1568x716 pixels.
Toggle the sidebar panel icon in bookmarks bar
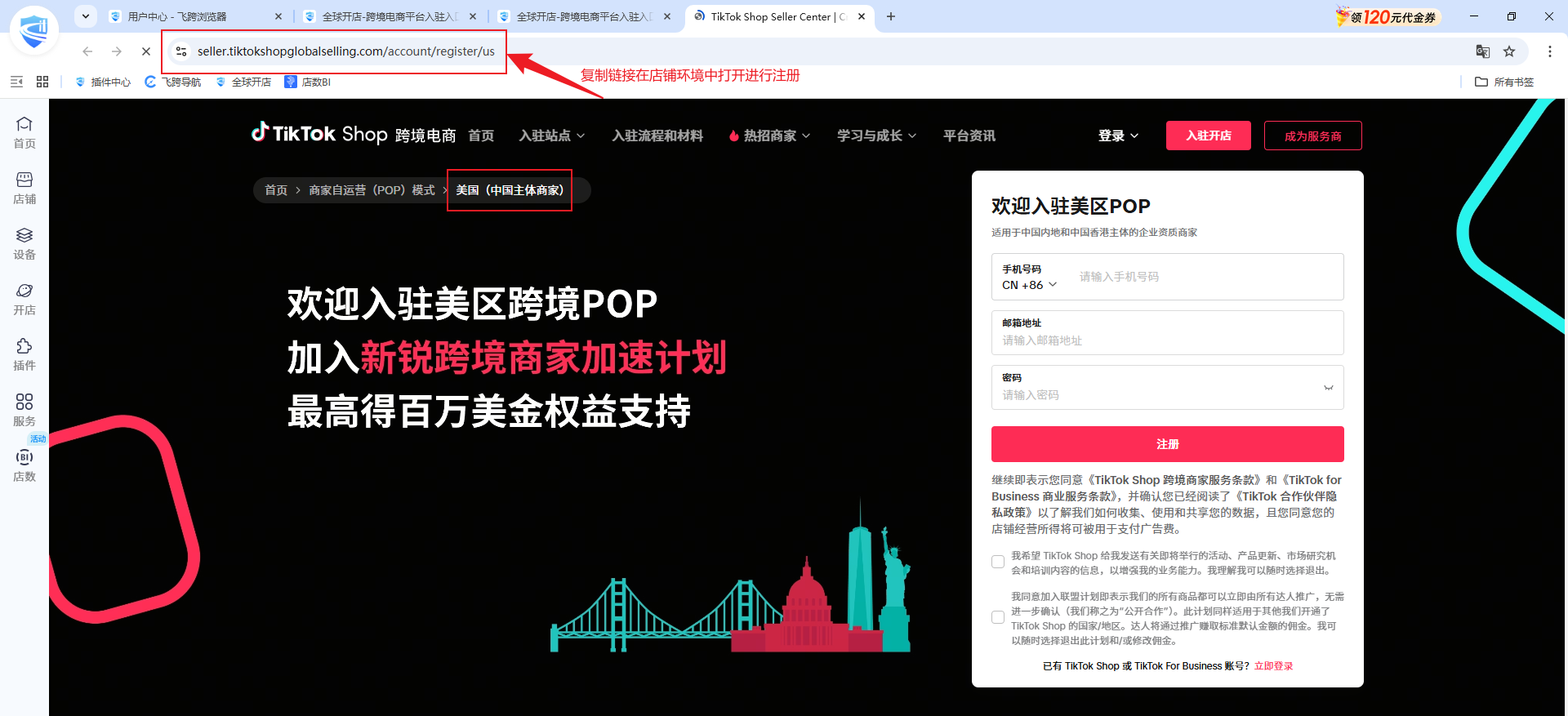tap(16, 82)
